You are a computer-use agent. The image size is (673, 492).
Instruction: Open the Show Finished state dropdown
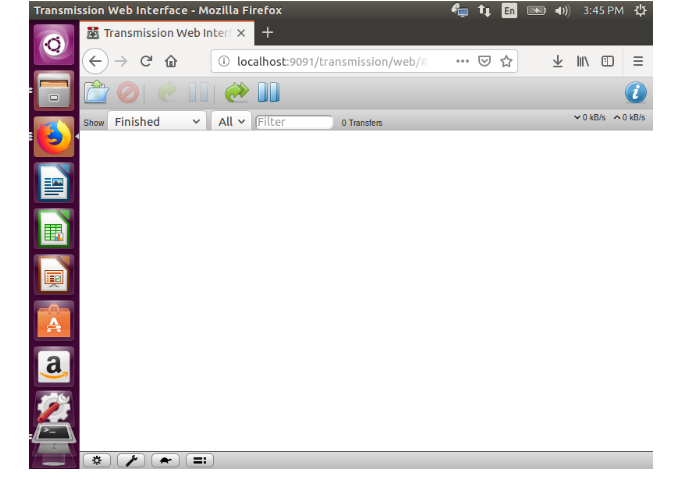pyautogui.click(x=157, y=122)
